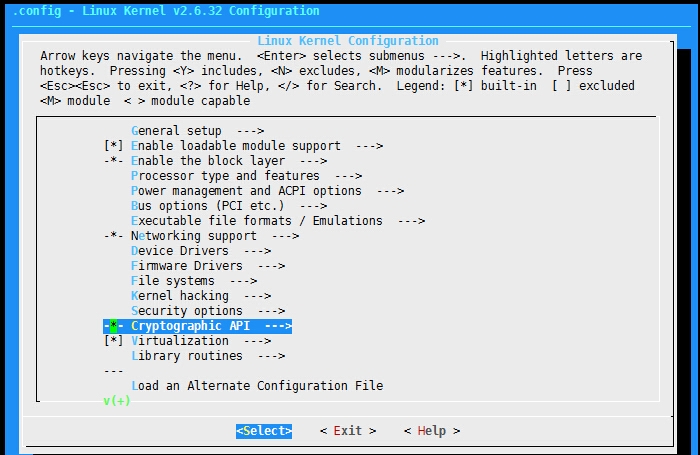Open the File systems submenu
700x455 pixels.
coord(194,281)
